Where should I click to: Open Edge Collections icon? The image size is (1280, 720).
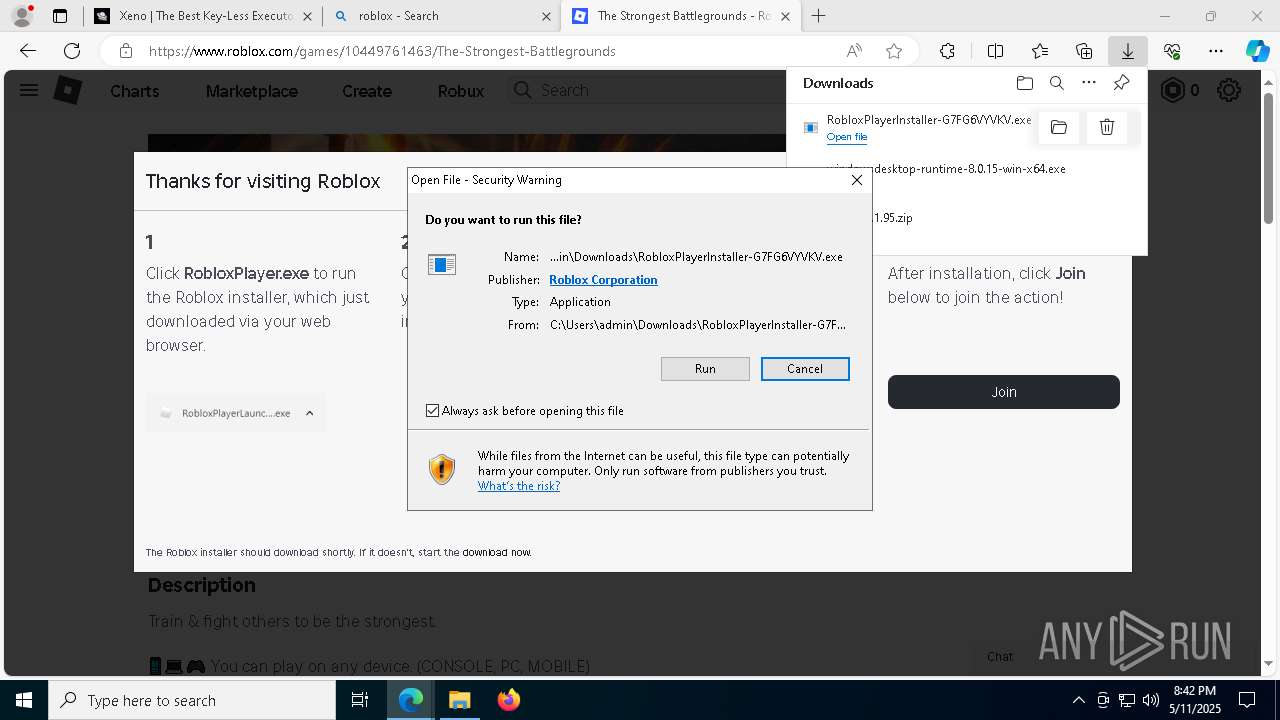click(1084, 51)
